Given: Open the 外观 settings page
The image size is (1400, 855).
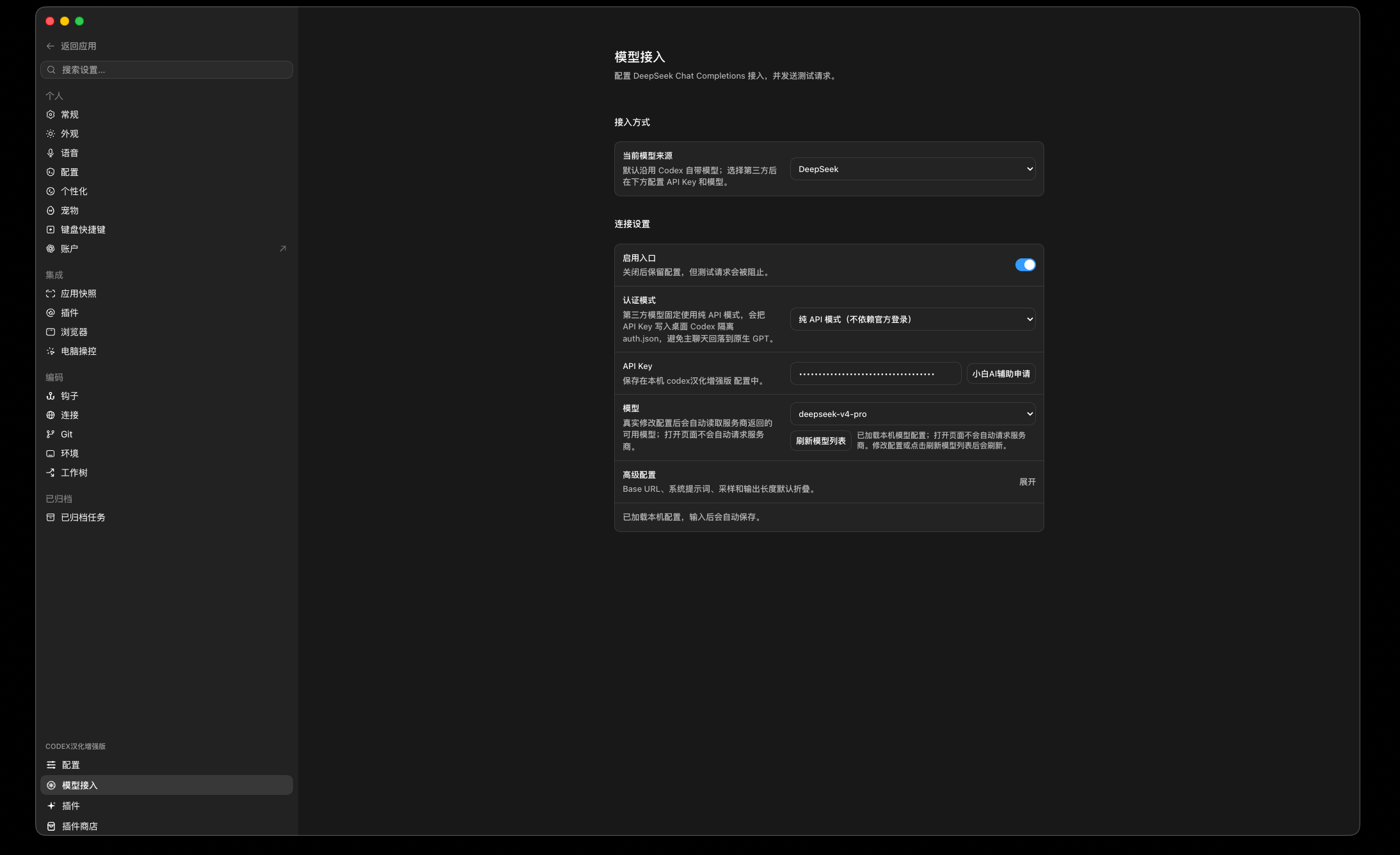Looking at the screenshot, I should pyautogui.click(x=166, y=134).
